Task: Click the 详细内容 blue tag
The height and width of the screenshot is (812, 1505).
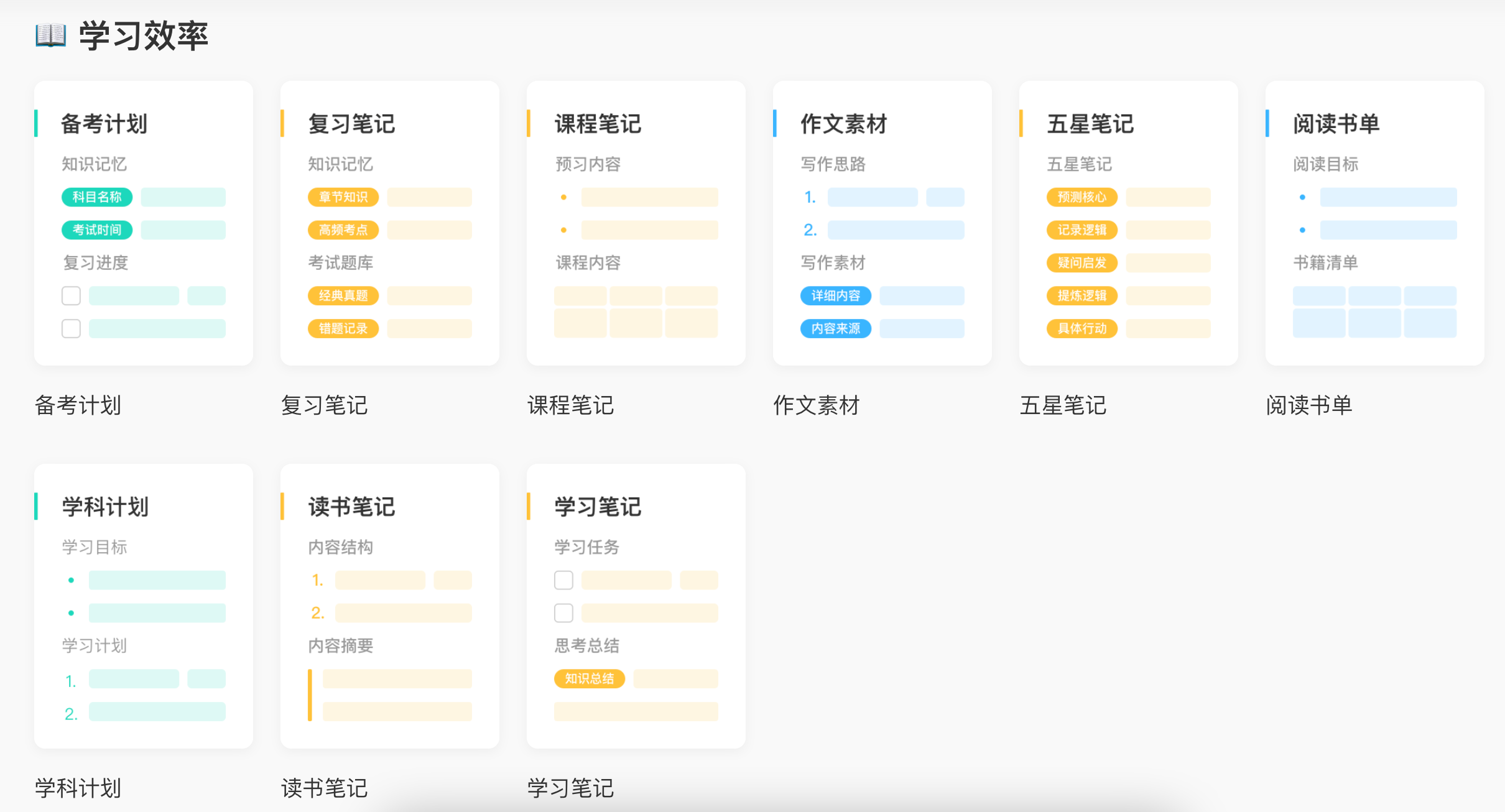Action: pyautogui.click(x=836, y=295)
